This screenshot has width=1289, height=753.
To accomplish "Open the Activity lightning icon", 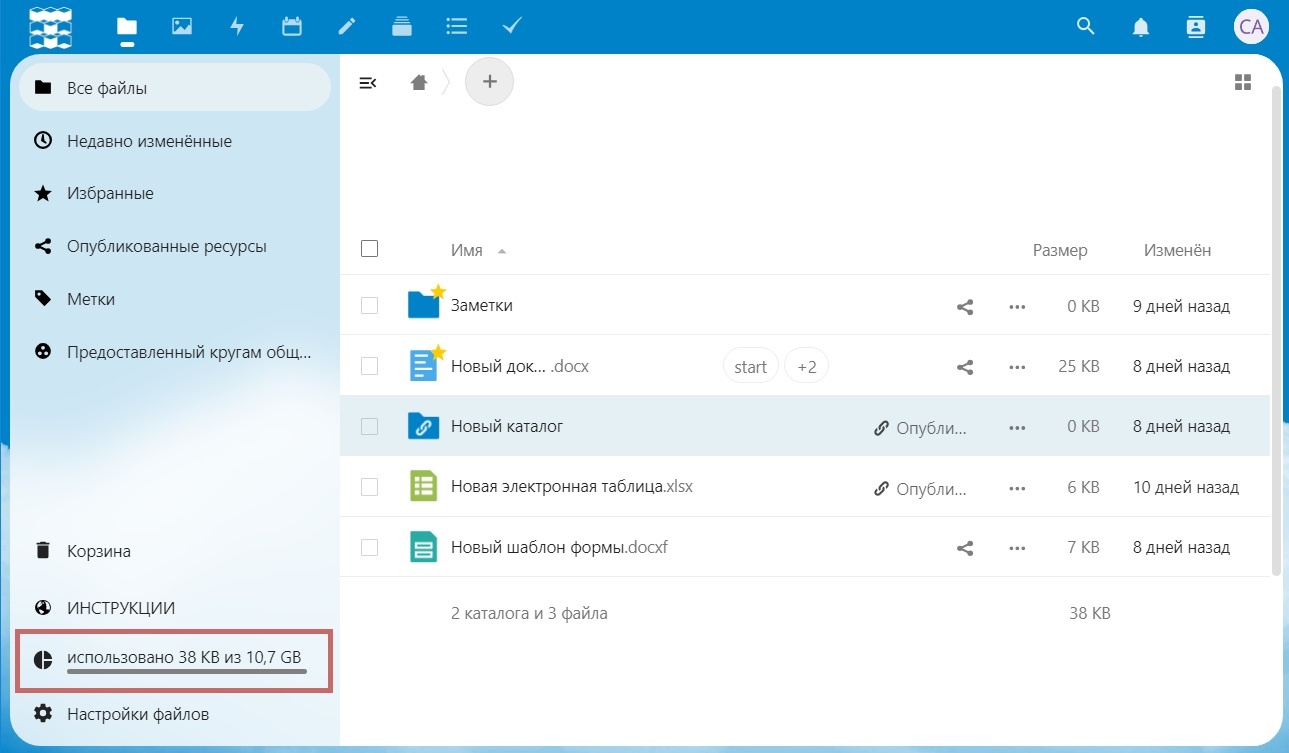I will pos(237,27).
